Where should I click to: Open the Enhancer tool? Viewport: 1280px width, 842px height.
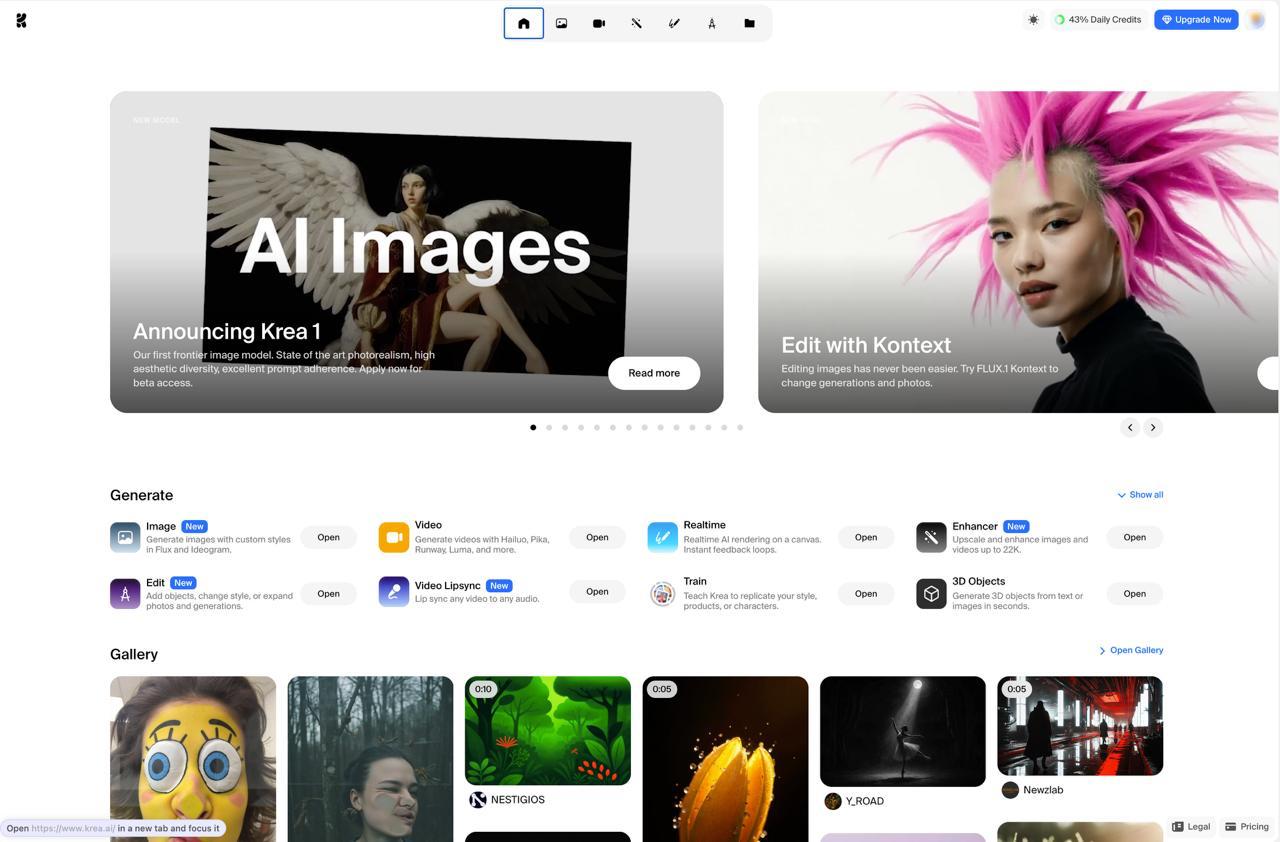(1134, 537)
